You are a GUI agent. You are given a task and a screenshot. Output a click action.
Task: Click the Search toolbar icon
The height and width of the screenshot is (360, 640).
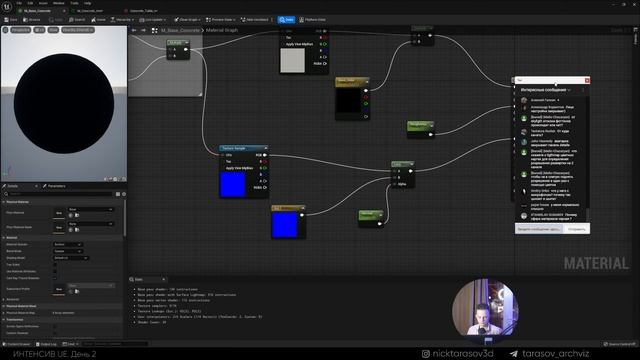(x=77, y=20)
